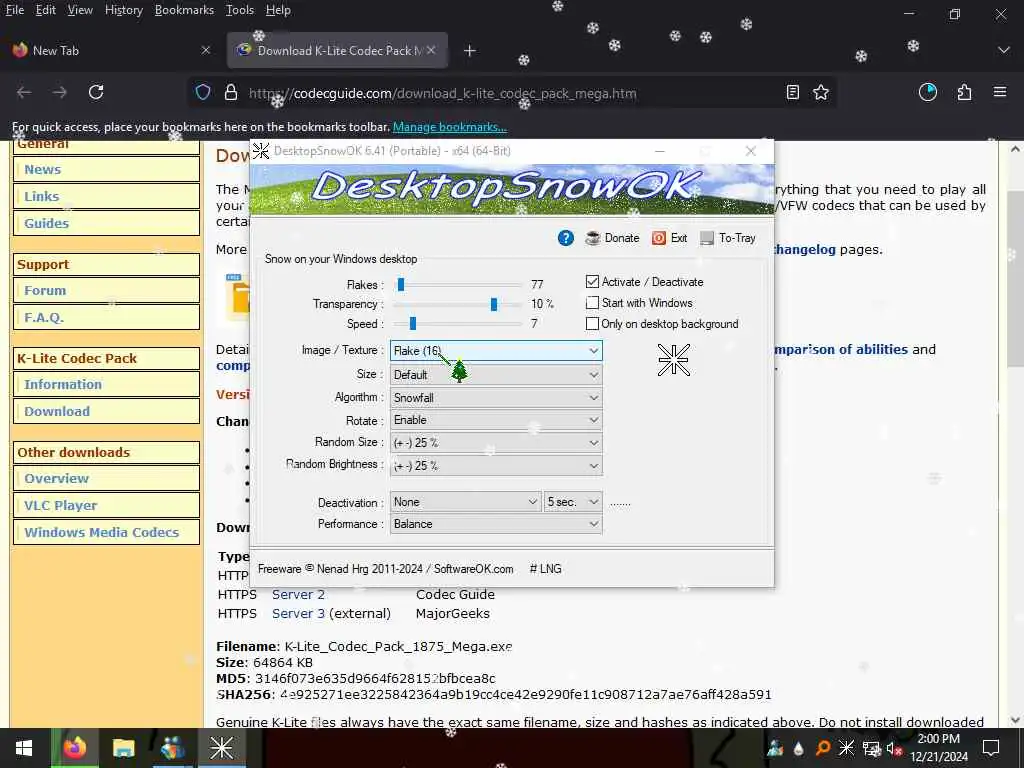Open the Random Brightness dropdown
The image size is (1024, 768).
(x=496, y=466)
